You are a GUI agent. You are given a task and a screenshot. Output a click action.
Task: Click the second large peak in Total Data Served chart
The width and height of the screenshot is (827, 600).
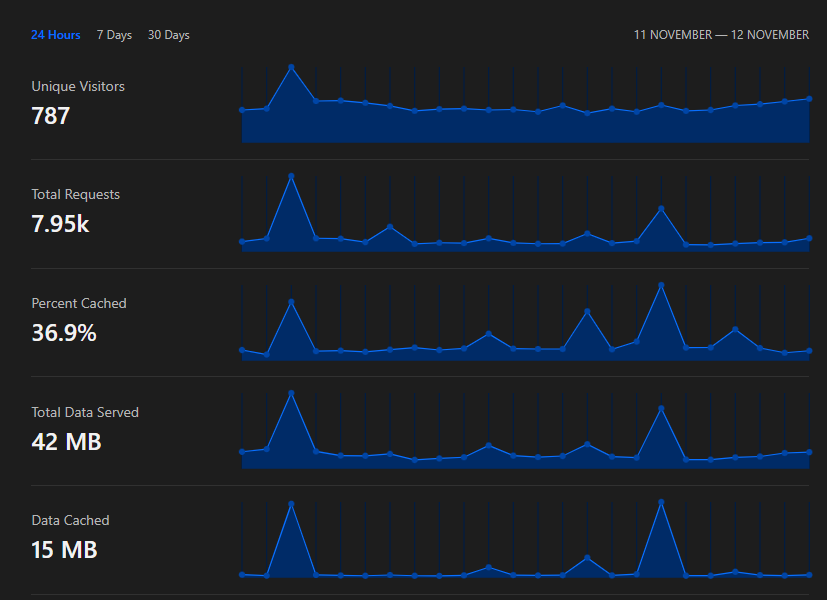click(x=661, y=408)
